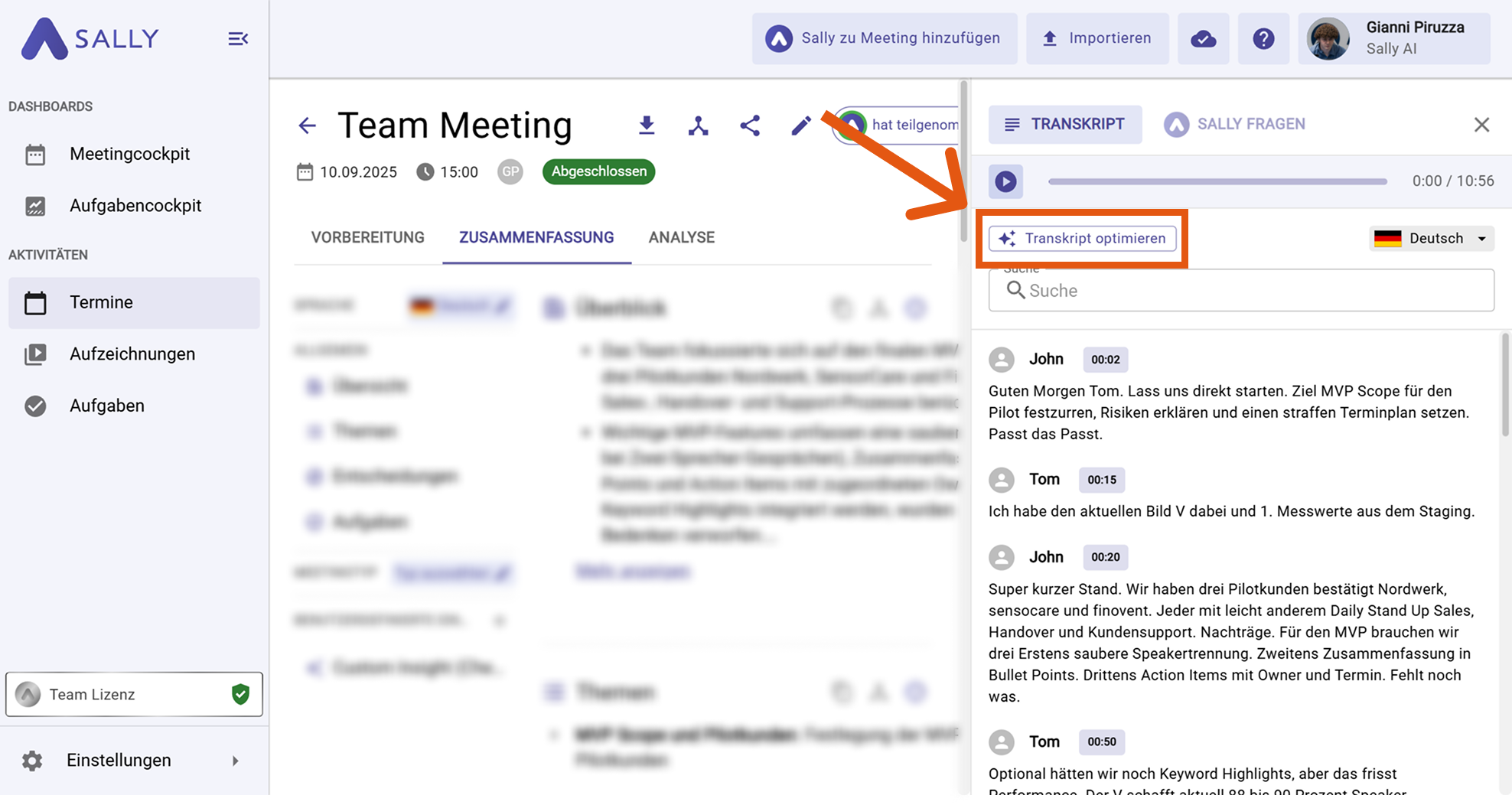Open the integrations branch icon
Viewport: 1512px width, 805px height.
[698, 125]
